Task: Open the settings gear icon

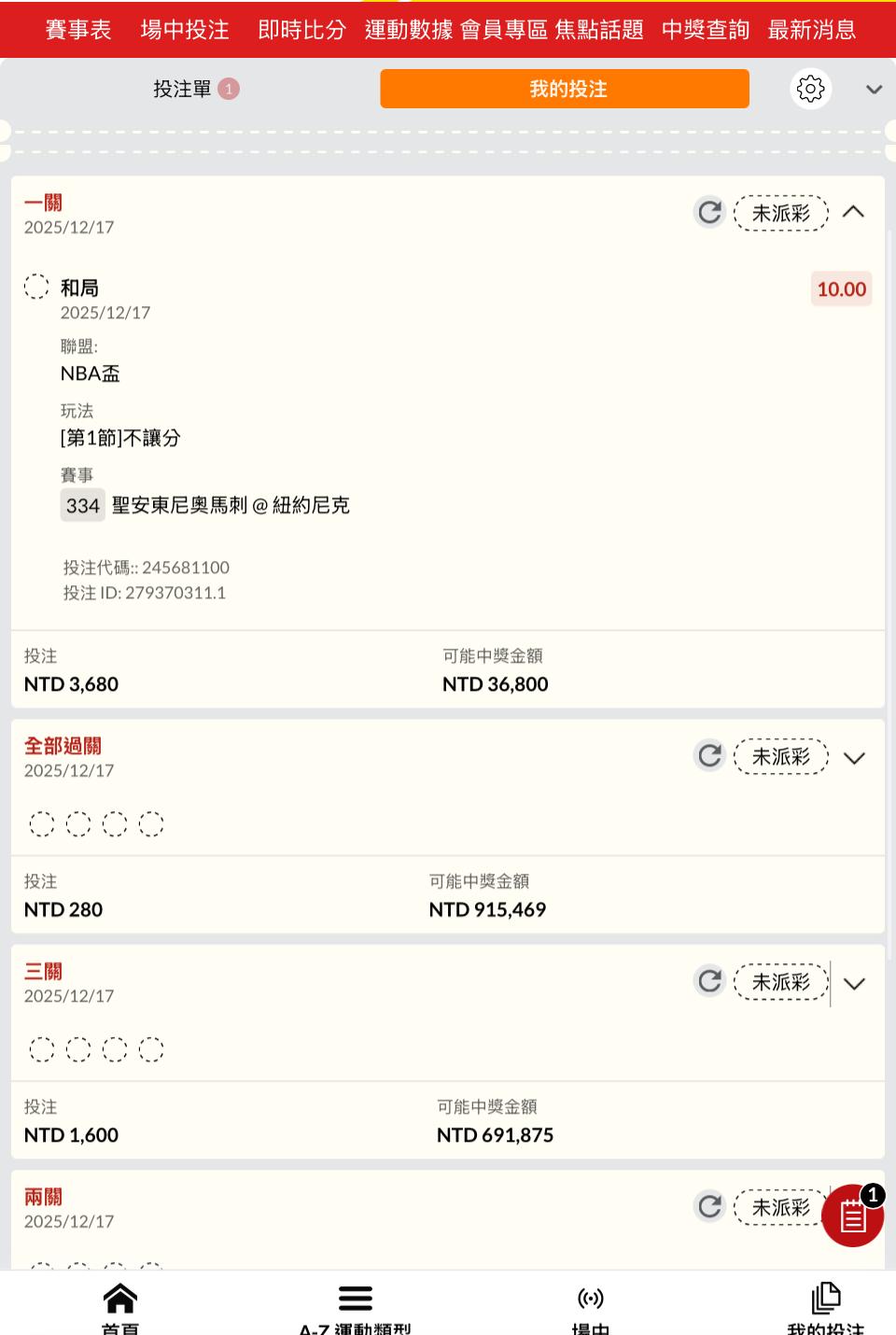Action: [x=810, y=89]
